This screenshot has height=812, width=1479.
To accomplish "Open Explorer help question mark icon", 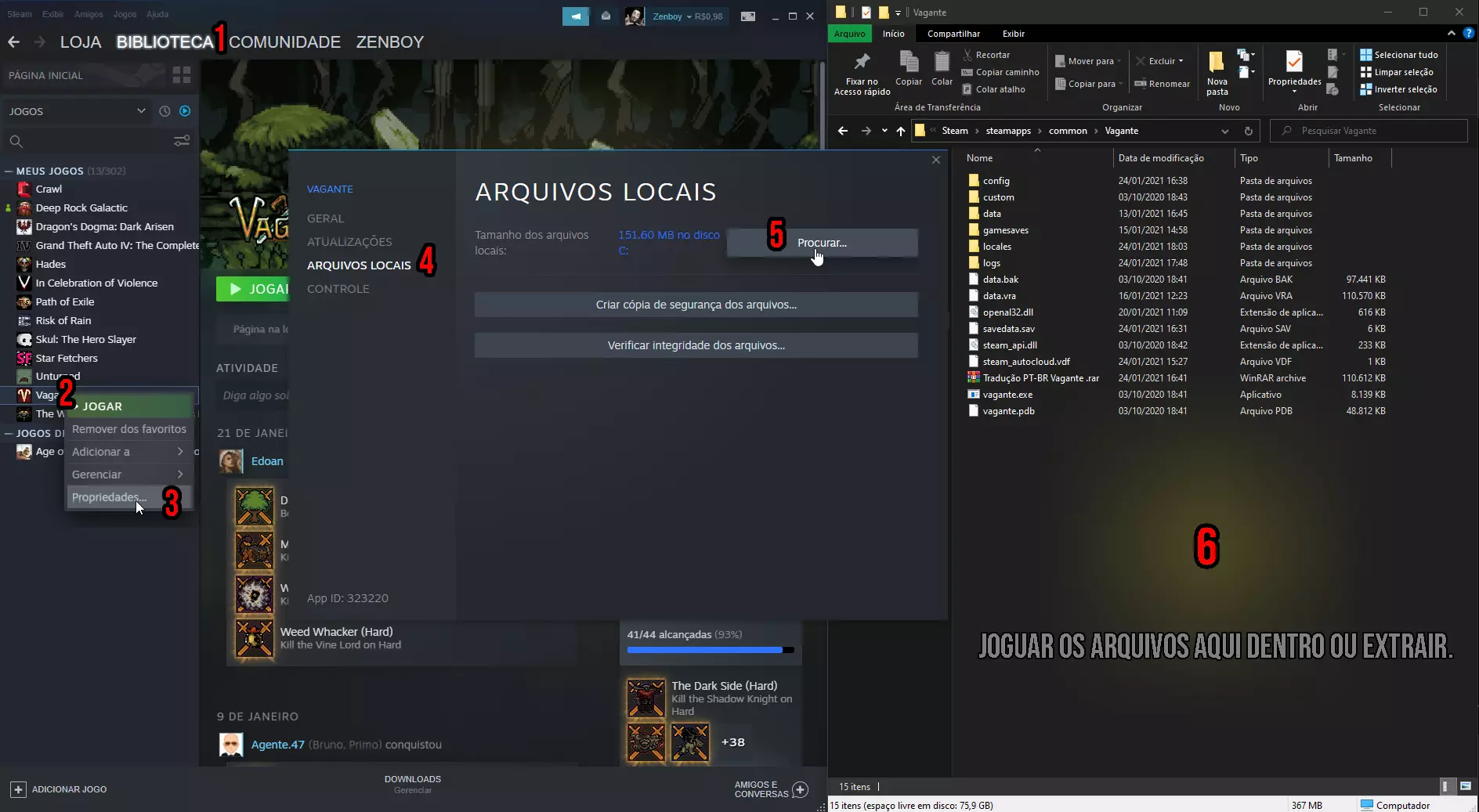I will 1469,34.
